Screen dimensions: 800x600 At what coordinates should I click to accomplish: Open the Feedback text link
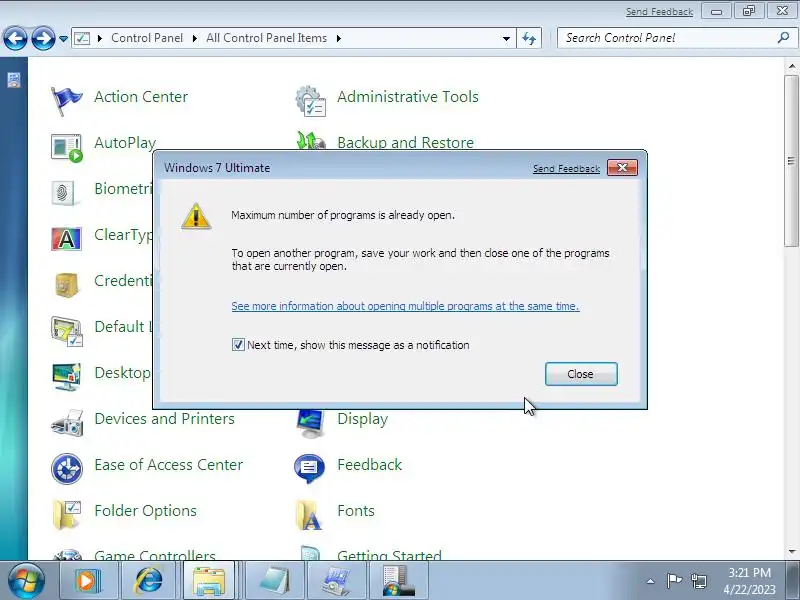coord(369,465)
